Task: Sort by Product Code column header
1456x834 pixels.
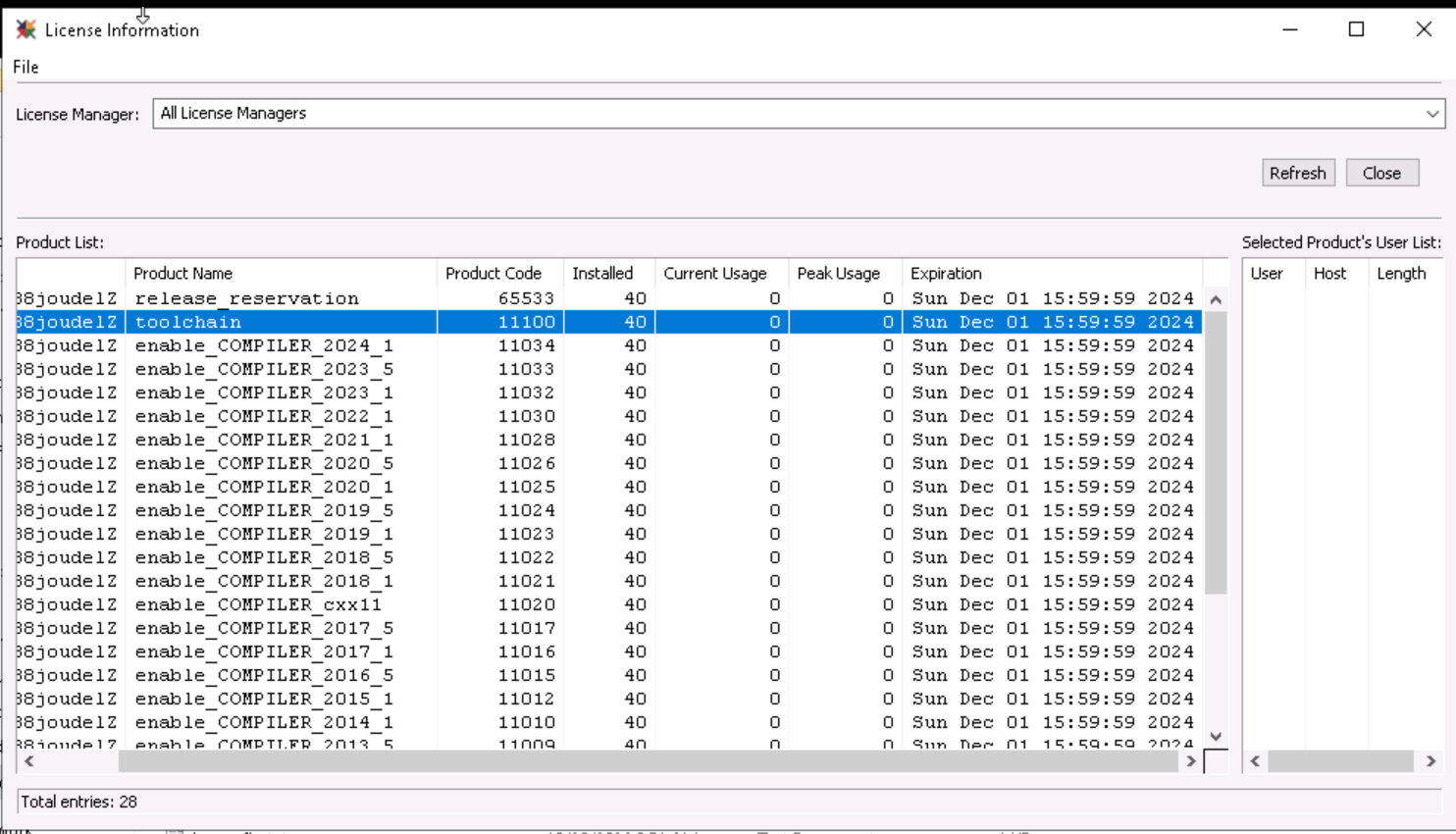Action: (x=500, y=273)
